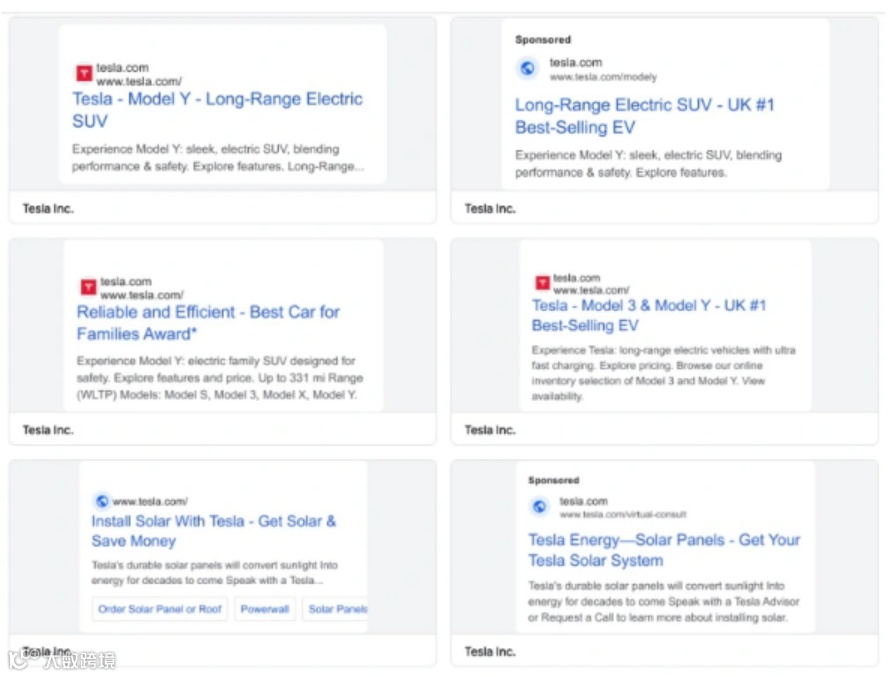
Task: Click the www.tesla.com/modely display URL
Action: [603, 77]
